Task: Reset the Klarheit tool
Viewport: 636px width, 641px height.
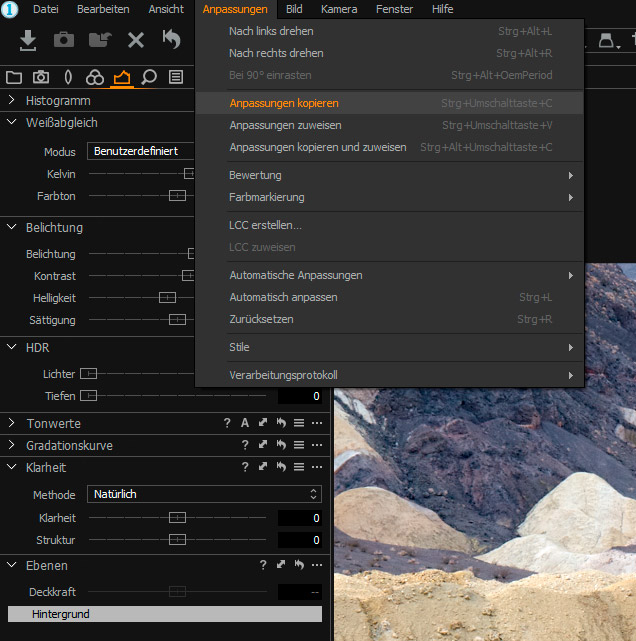Action: [x=281, y=467]
